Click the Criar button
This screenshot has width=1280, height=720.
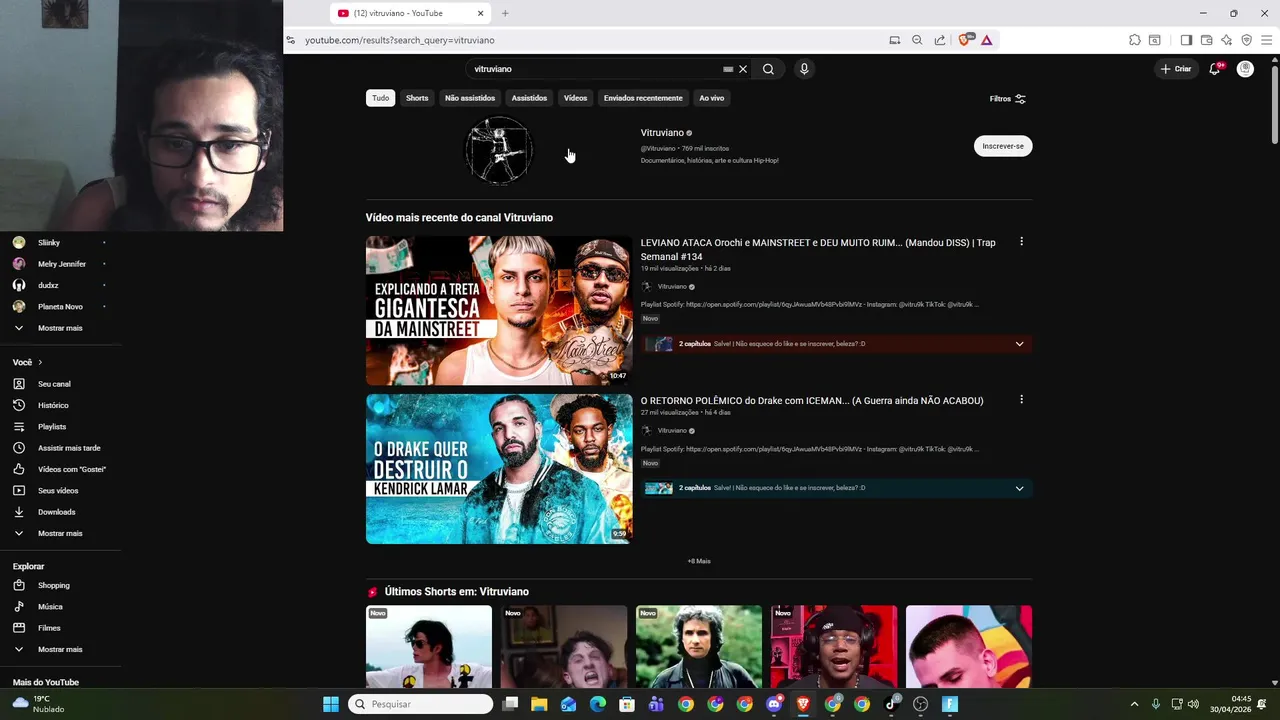(1176, 69)
